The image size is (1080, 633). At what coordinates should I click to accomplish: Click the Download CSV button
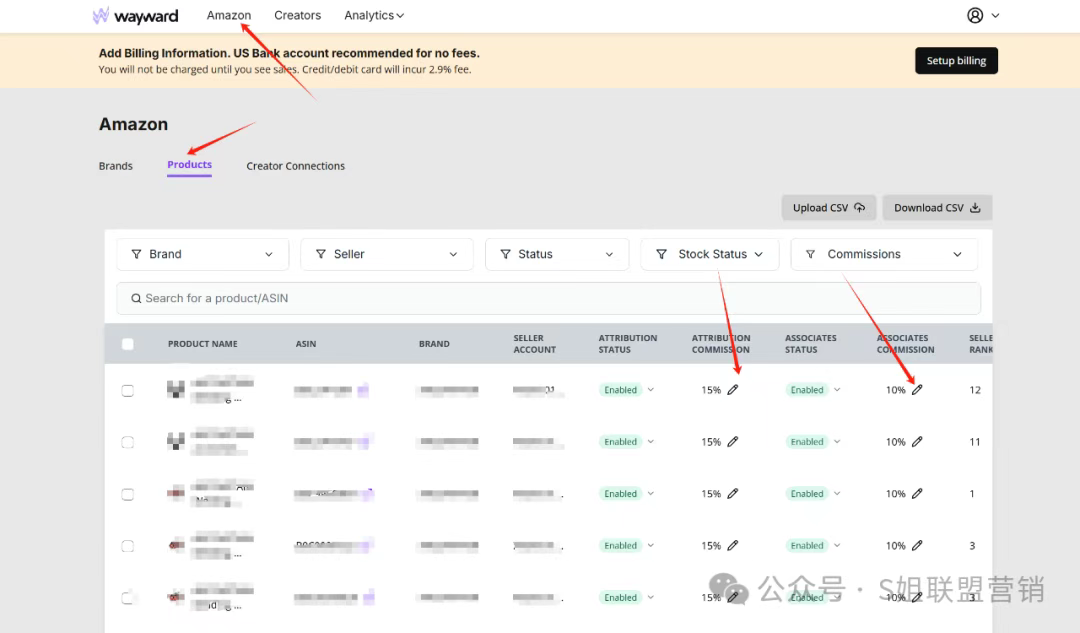[x=937, y=208]
